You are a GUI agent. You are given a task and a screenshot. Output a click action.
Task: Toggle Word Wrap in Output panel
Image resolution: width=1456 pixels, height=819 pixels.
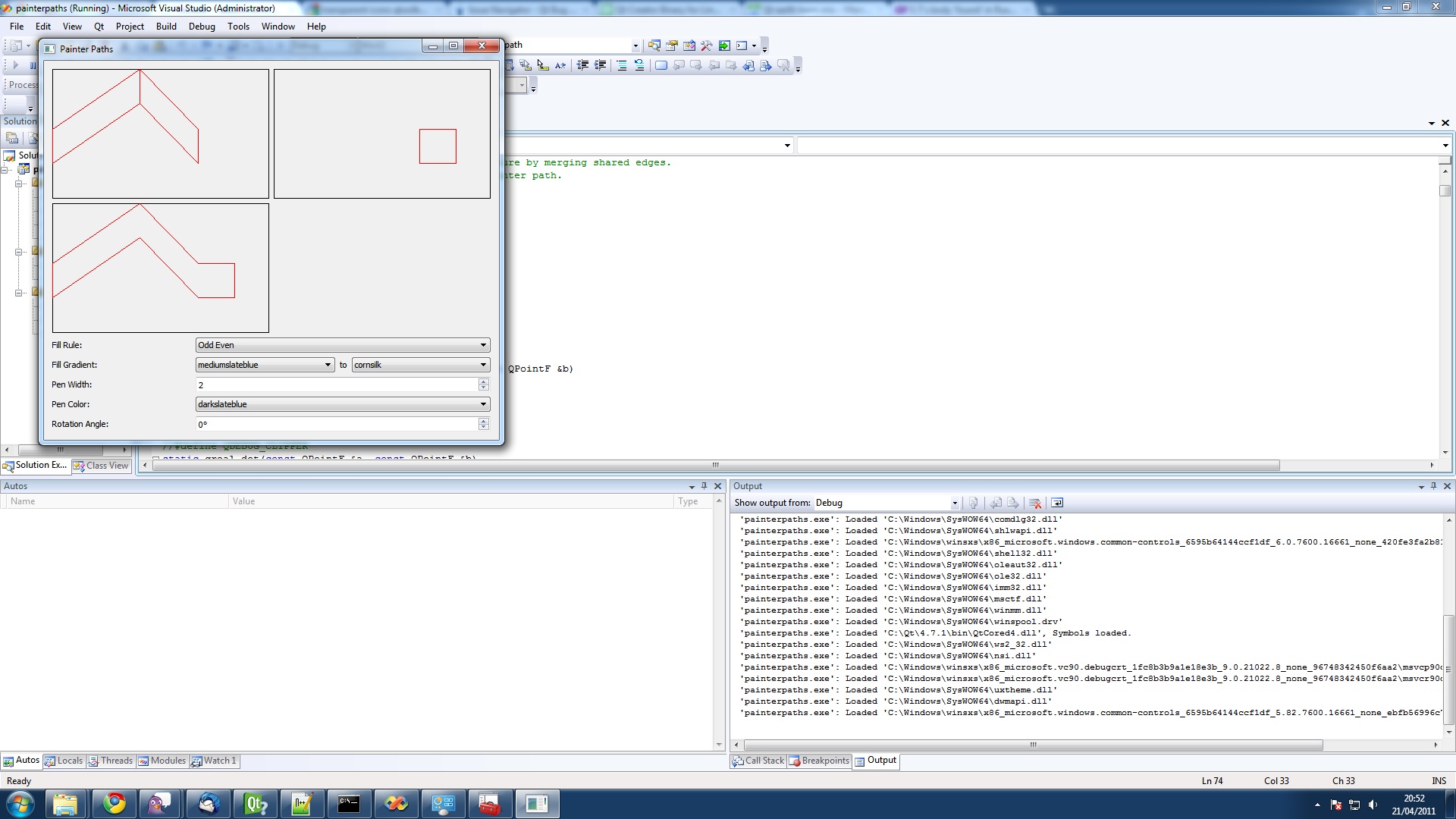pos(1057,503)
